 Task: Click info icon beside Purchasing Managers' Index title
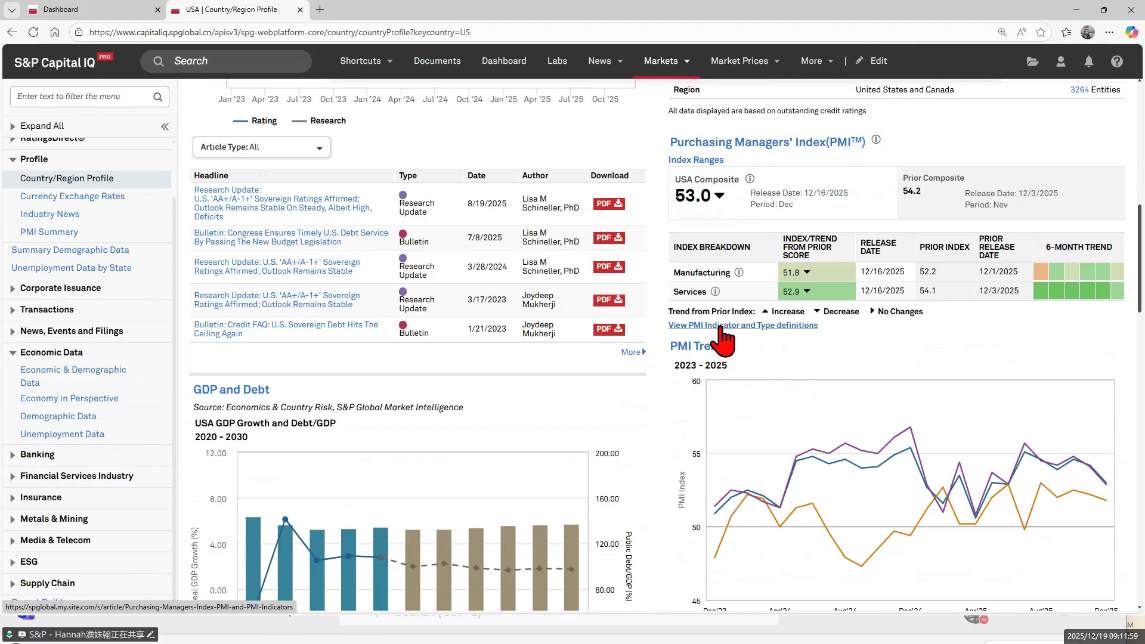coord(876,141)
